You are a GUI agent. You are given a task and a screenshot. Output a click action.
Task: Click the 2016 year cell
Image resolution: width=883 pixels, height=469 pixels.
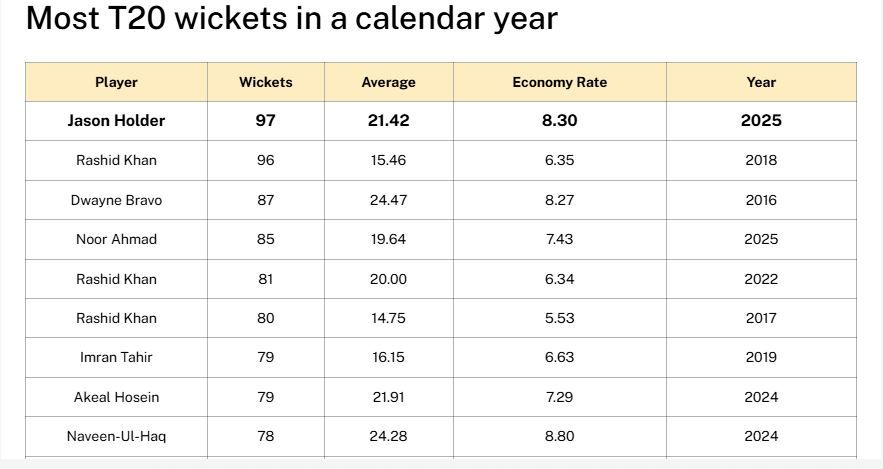point(761,200)
